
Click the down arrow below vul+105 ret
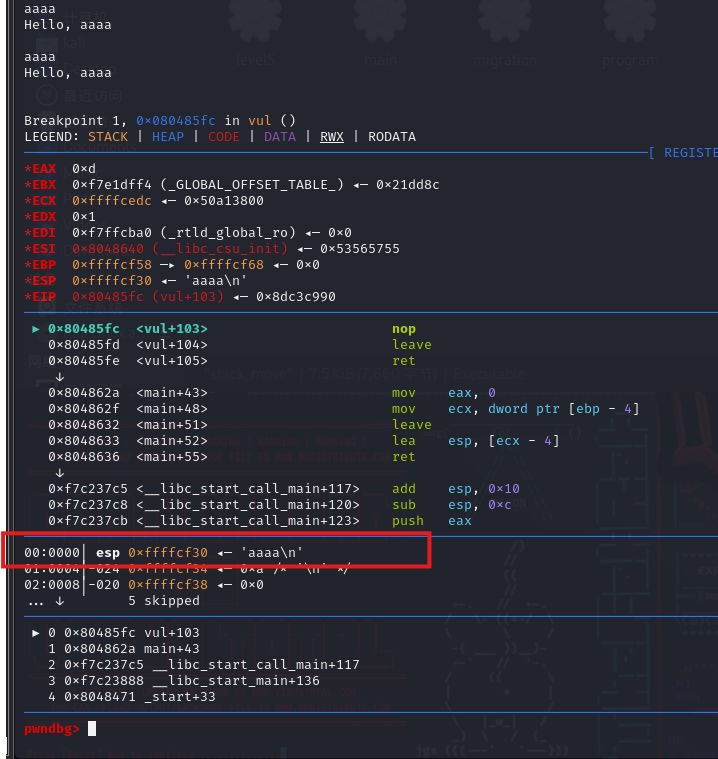(60, 377)
